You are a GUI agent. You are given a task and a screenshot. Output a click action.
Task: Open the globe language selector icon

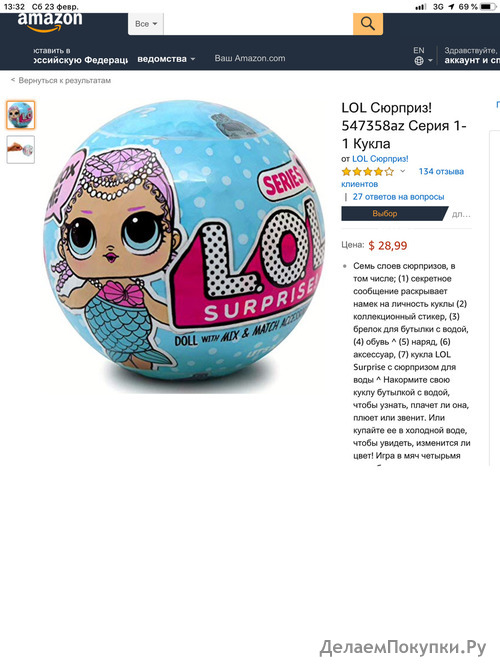[419, 61]
